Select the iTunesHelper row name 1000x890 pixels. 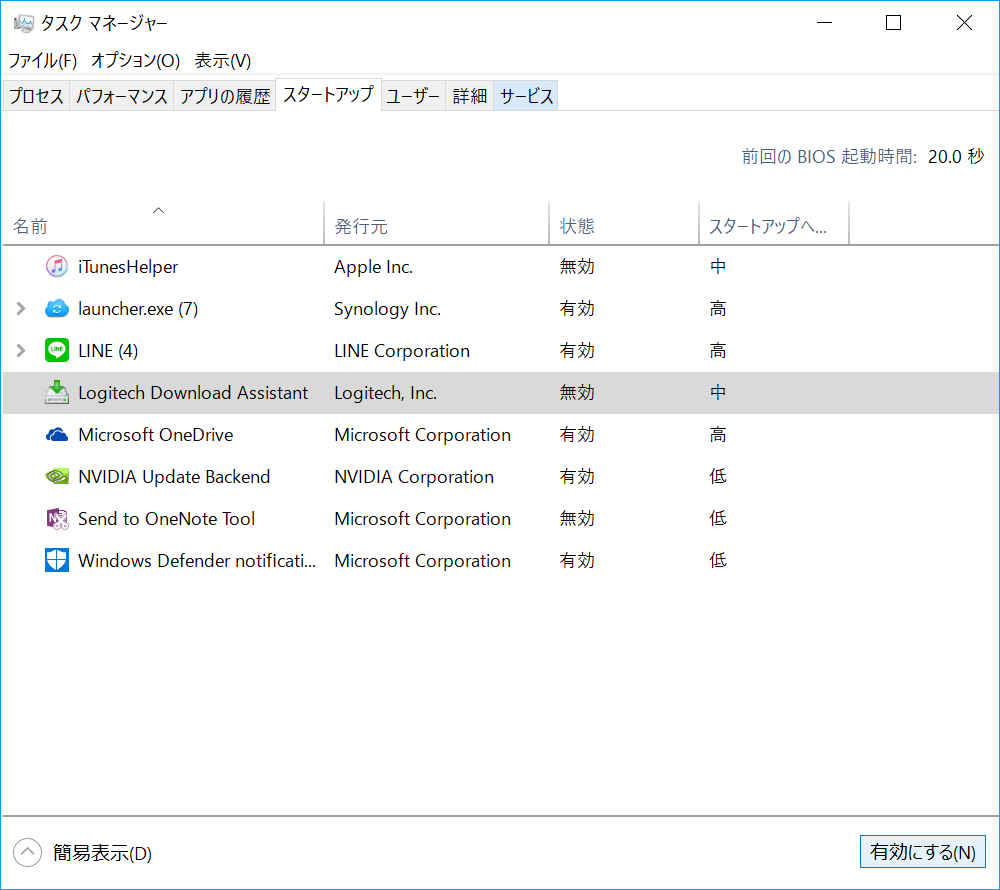(128, 266)
